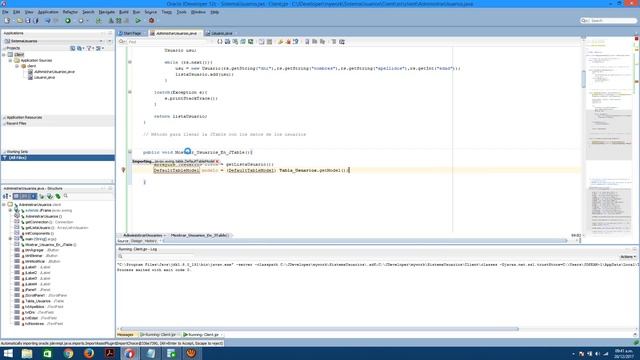Open File Explorer from taskbar
The height and width of the screenshot is (360, 640).
click(27, 353)
